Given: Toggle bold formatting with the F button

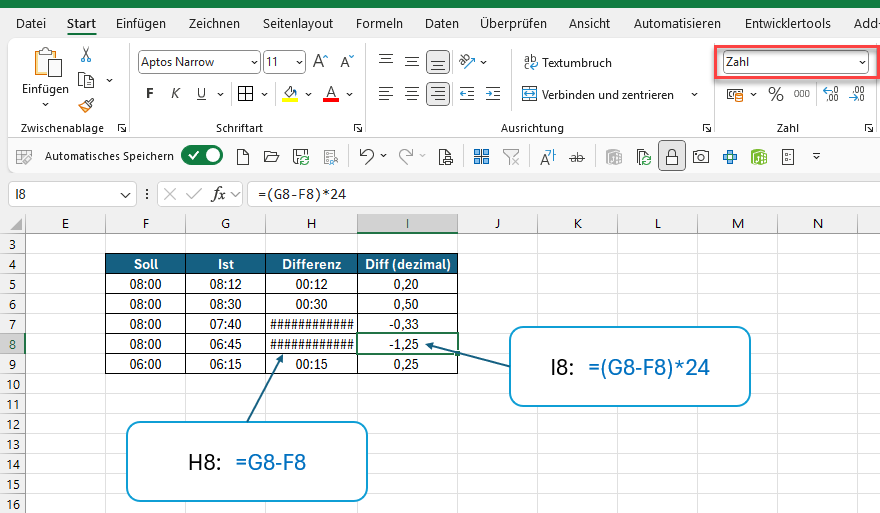Looking at the screenshot, I should point(150,94).
